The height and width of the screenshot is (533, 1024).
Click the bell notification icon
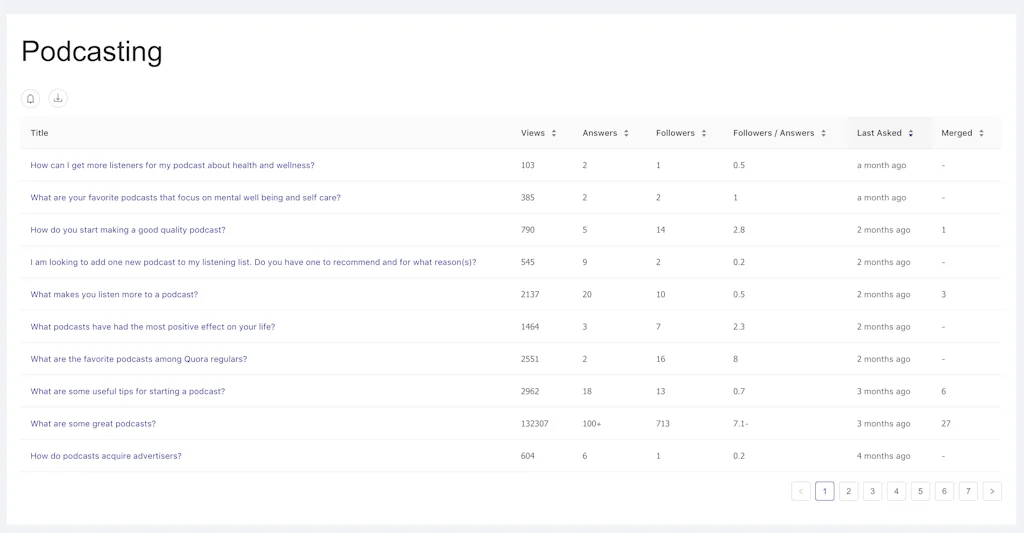click(x=31, y=99)
